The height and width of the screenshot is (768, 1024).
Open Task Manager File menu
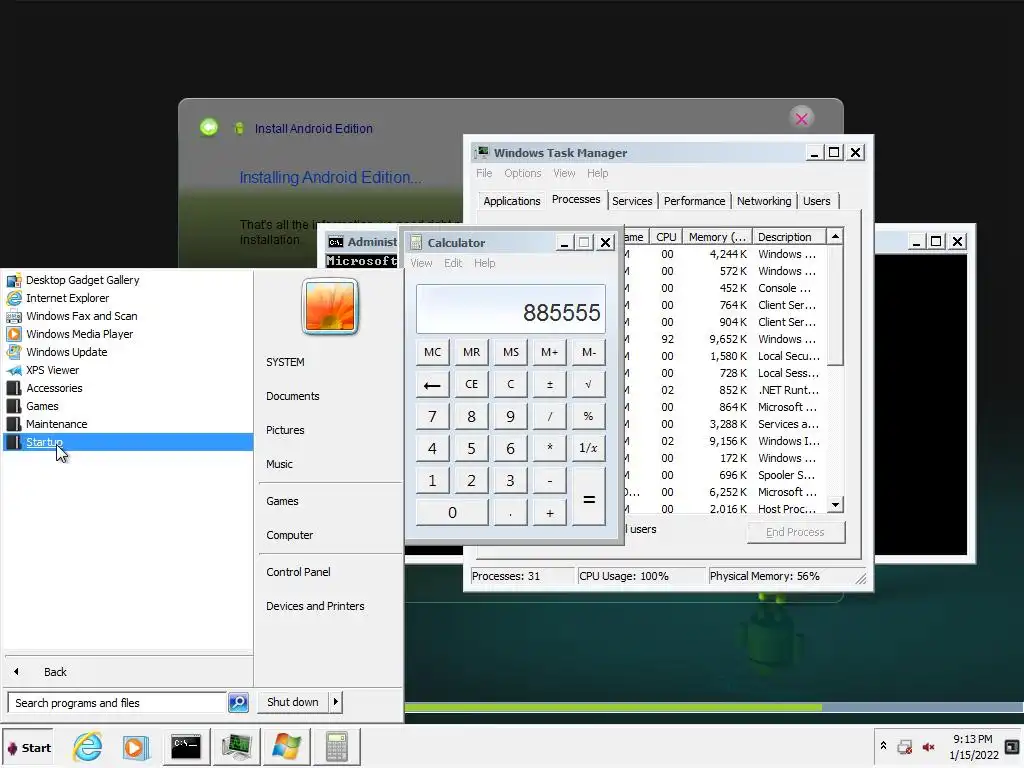pyautogui.click(x=484, y=173)
